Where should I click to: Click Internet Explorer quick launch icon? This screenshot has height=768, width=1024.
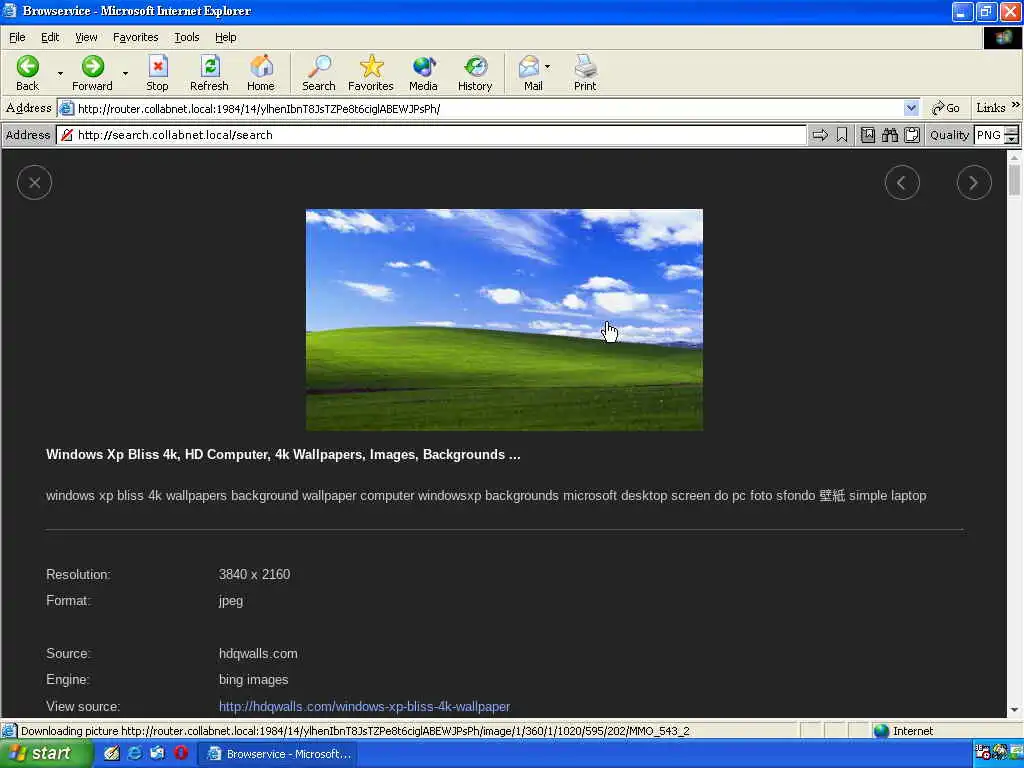[135, 753]
